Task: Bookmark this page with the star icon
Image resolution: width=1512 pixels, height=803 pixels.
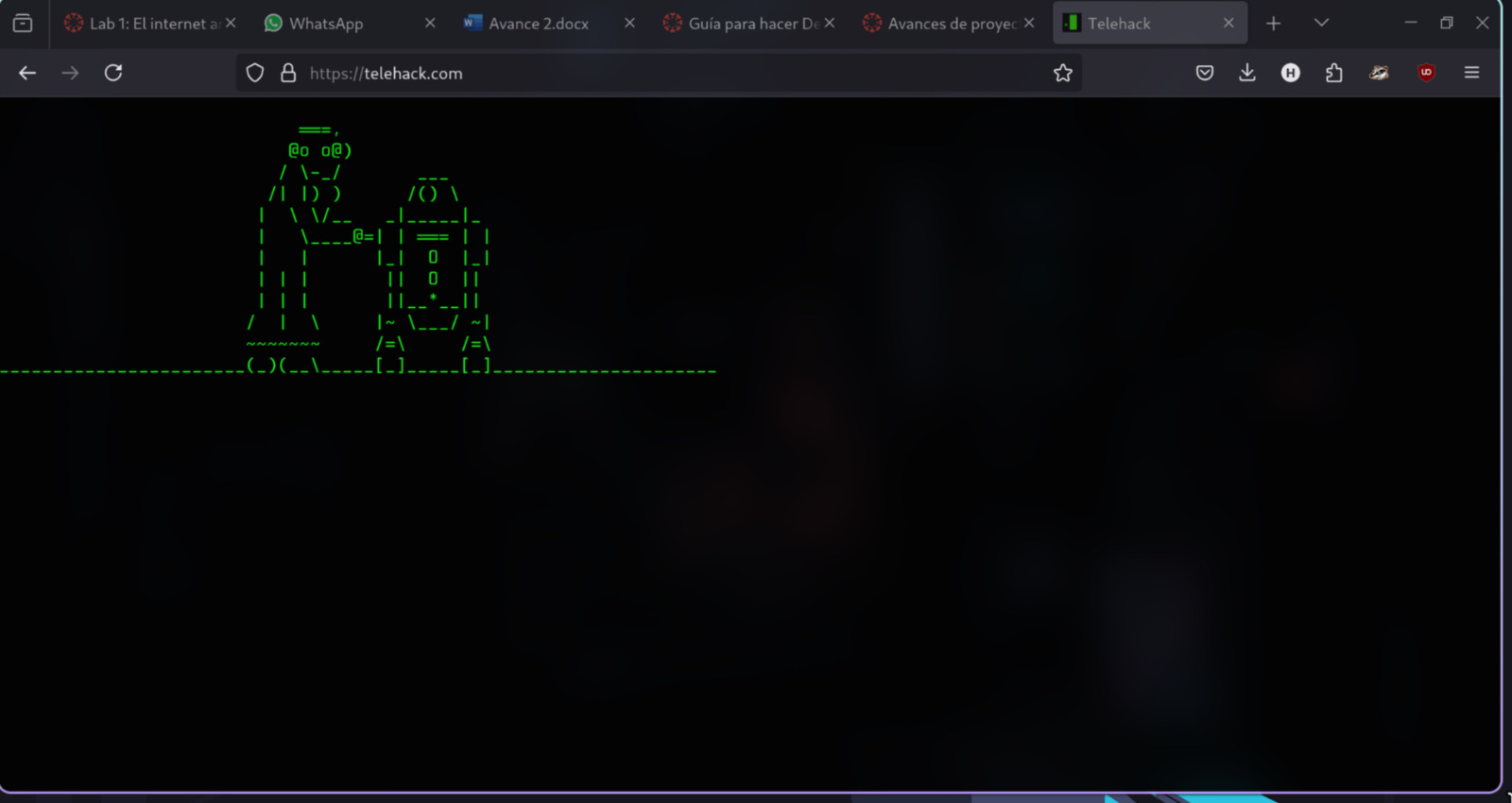Action: (x=1063, y=73)
